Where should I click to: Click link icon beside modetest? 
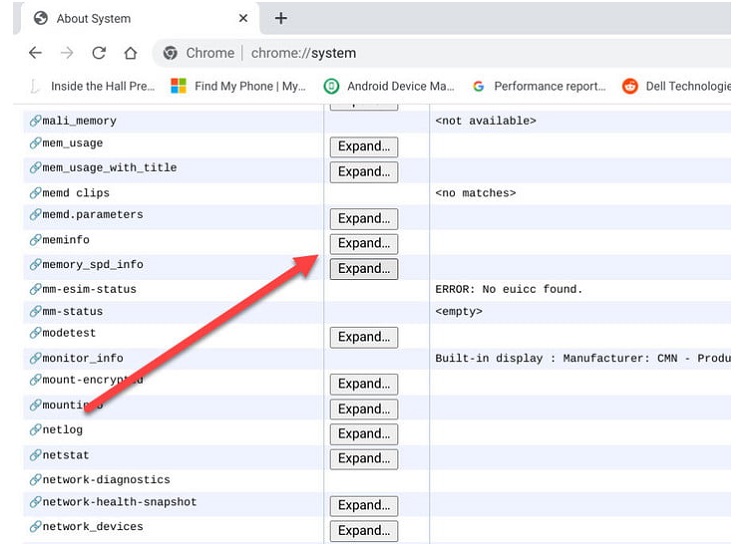tap(35, 333)
